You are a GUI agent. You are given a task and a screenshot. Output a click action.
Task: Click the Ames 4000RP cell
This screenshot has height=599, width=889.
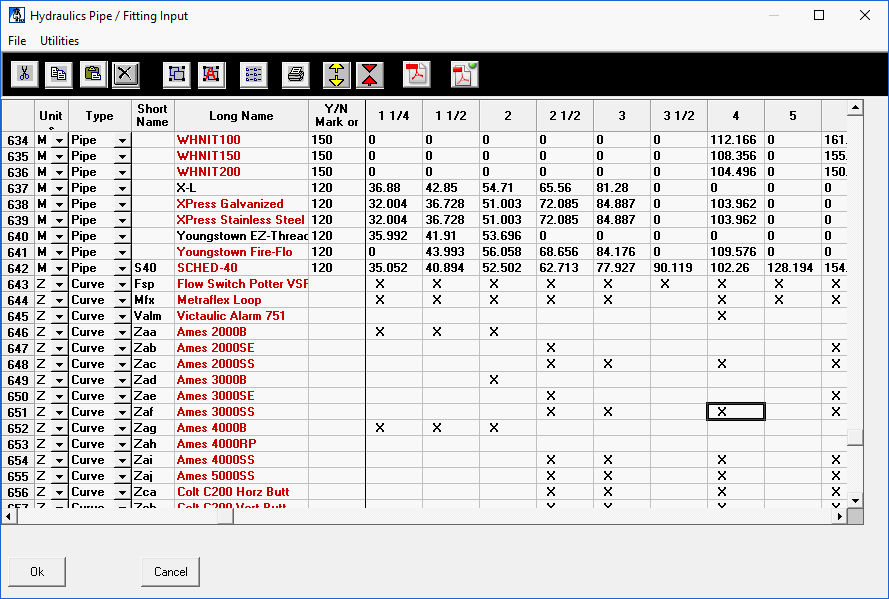point(242,444)
